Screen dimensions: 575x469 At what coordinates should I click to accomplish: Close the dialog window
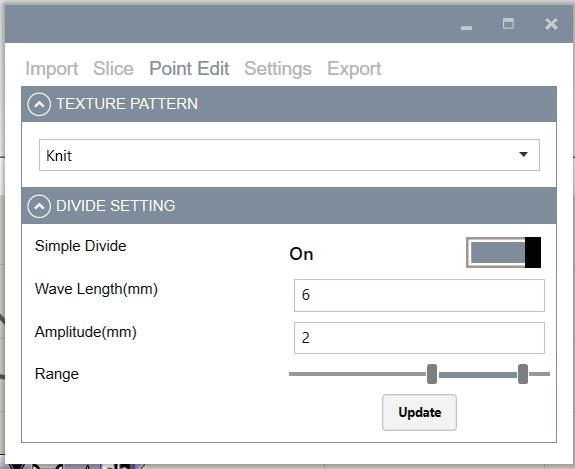551,24
